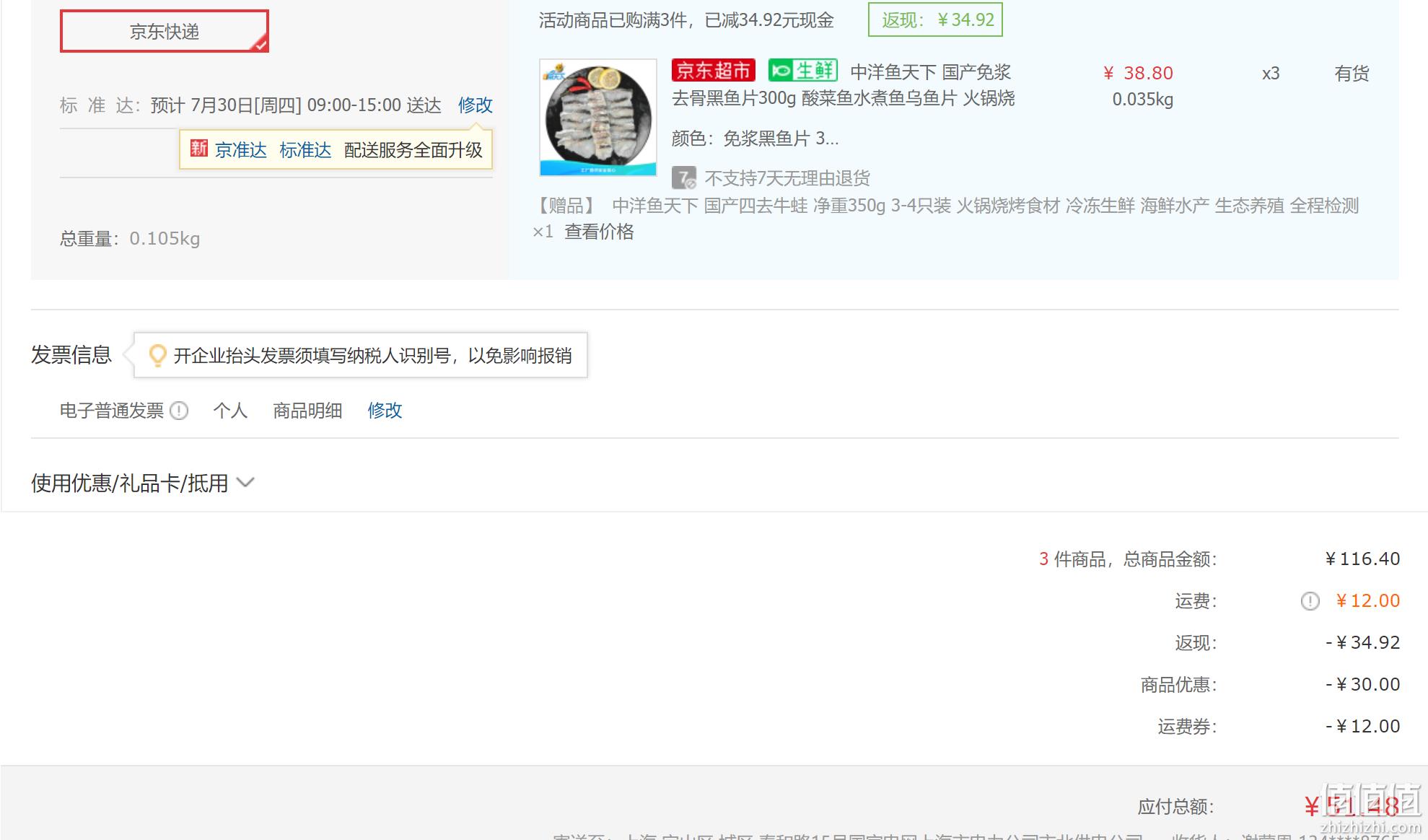Click the product price ¥ 38.80

[x=1138, y=74]
